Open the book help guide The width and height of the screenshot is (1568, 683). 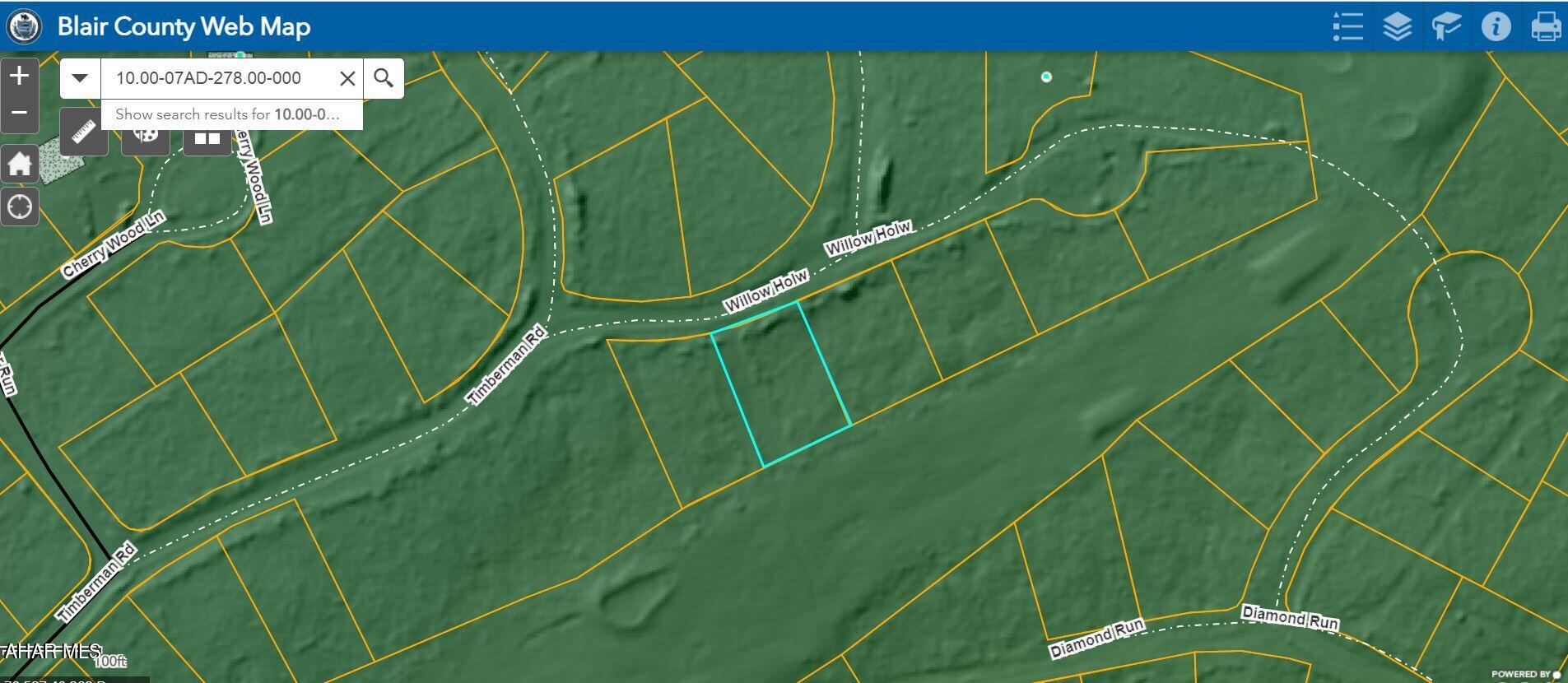[1446, 26]
